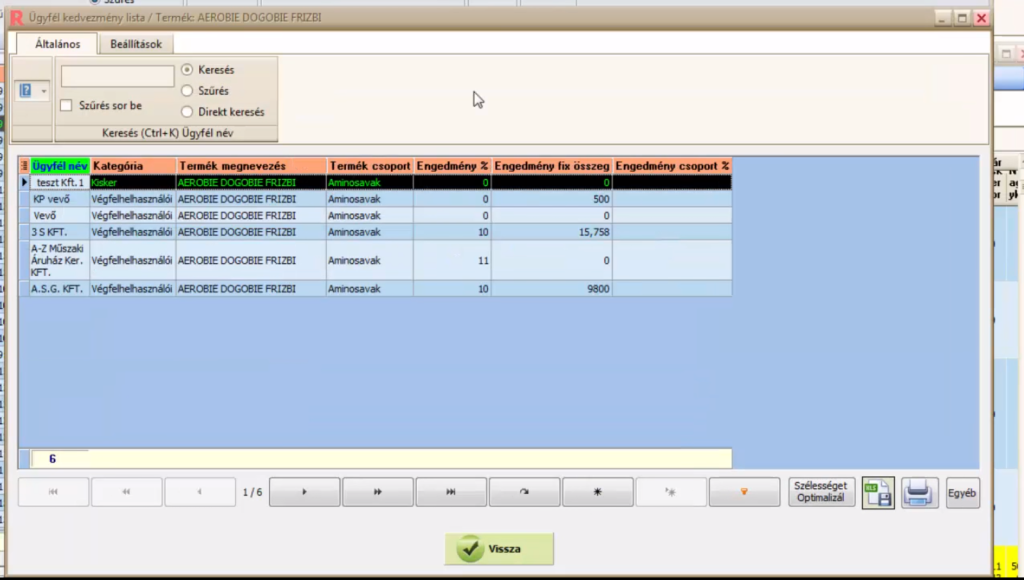1024x580 pixels.
Task: Switch to the Beállítások tab
Action: pyautogui.click(x=135, y=44)
